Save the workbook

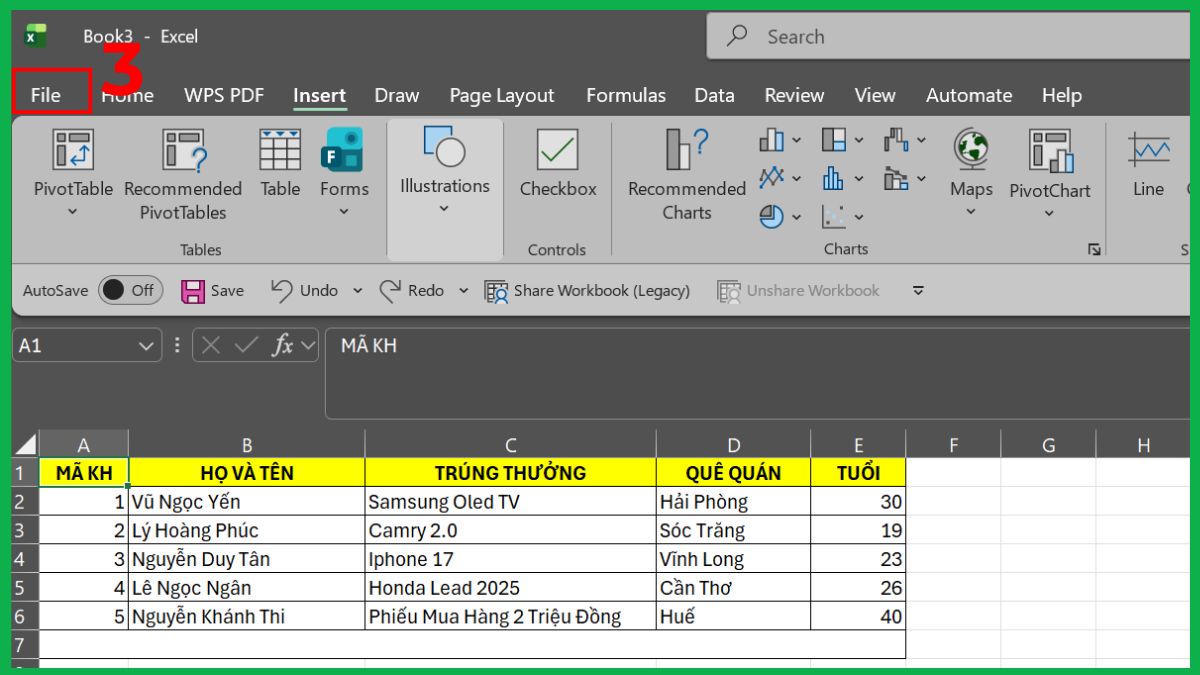(x=212, y=290)
